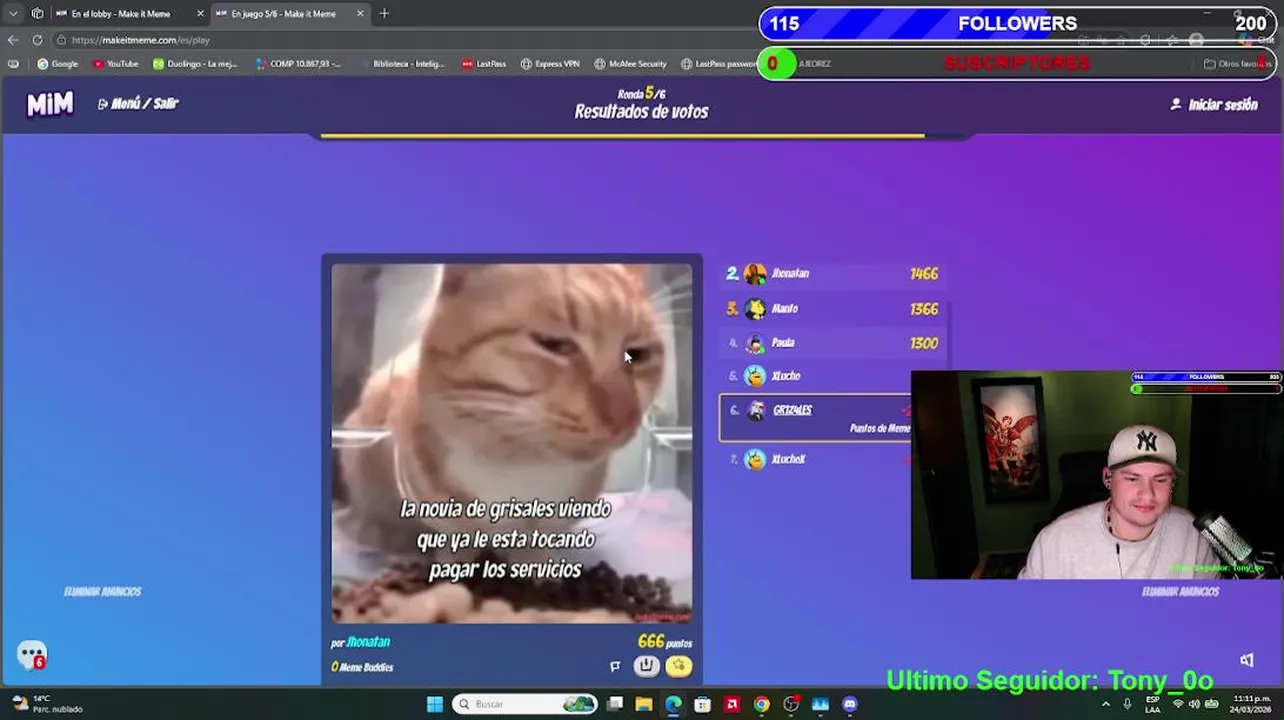
Task: Select Jhonatan row in leaderboard
Action: tap(832, 273)
